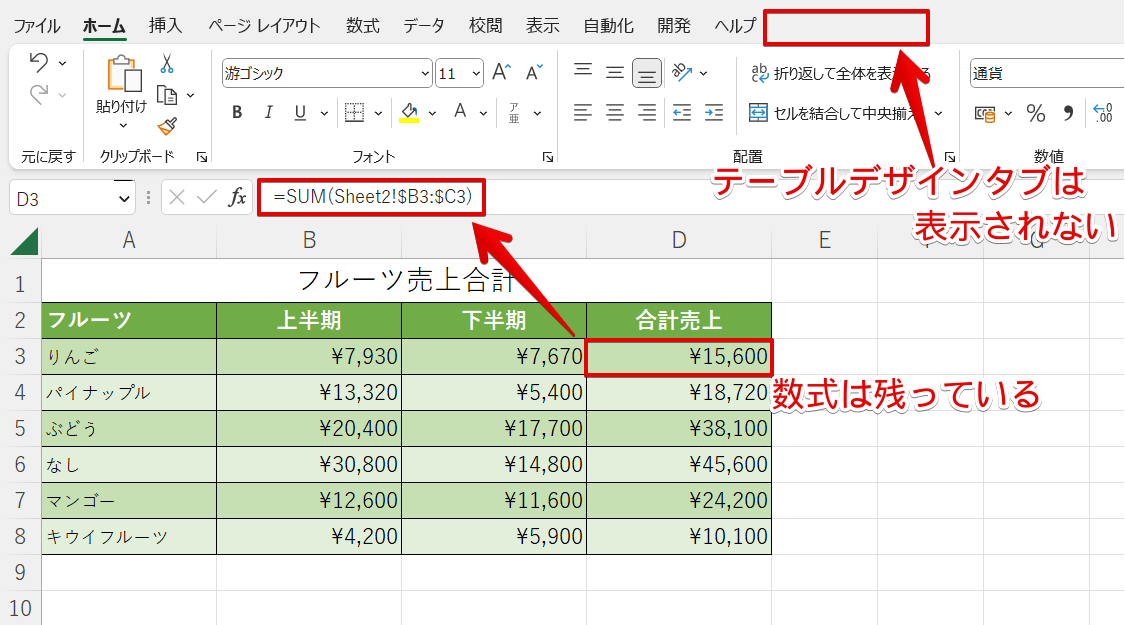Open fill color dropdown arrow
The width and height of the screenshot is (1125, 625).
click(432, 113)
